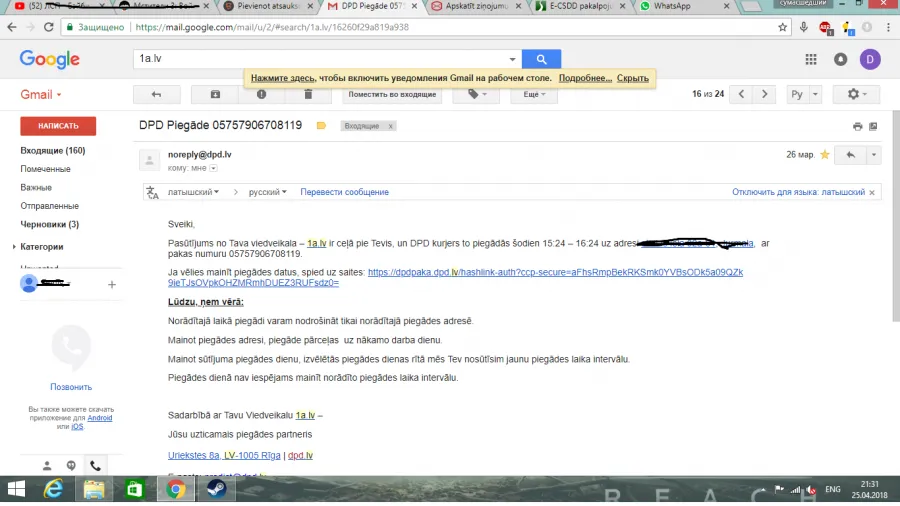Open the message in a new window
This screenshot has height=506, width=900.
(873, 126)
